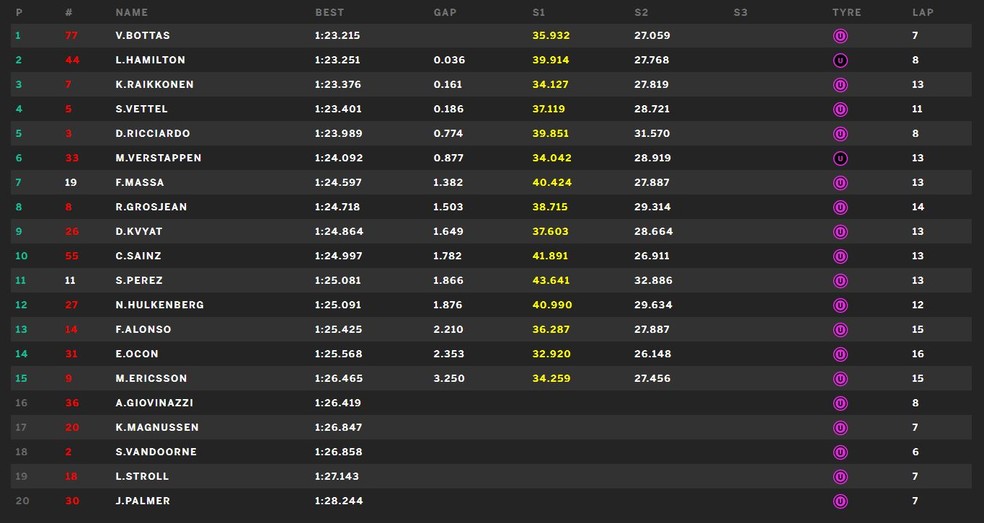Viewport: 984px width, 523px height.
Task: Click the BEST column header
Action: [329, 13]
